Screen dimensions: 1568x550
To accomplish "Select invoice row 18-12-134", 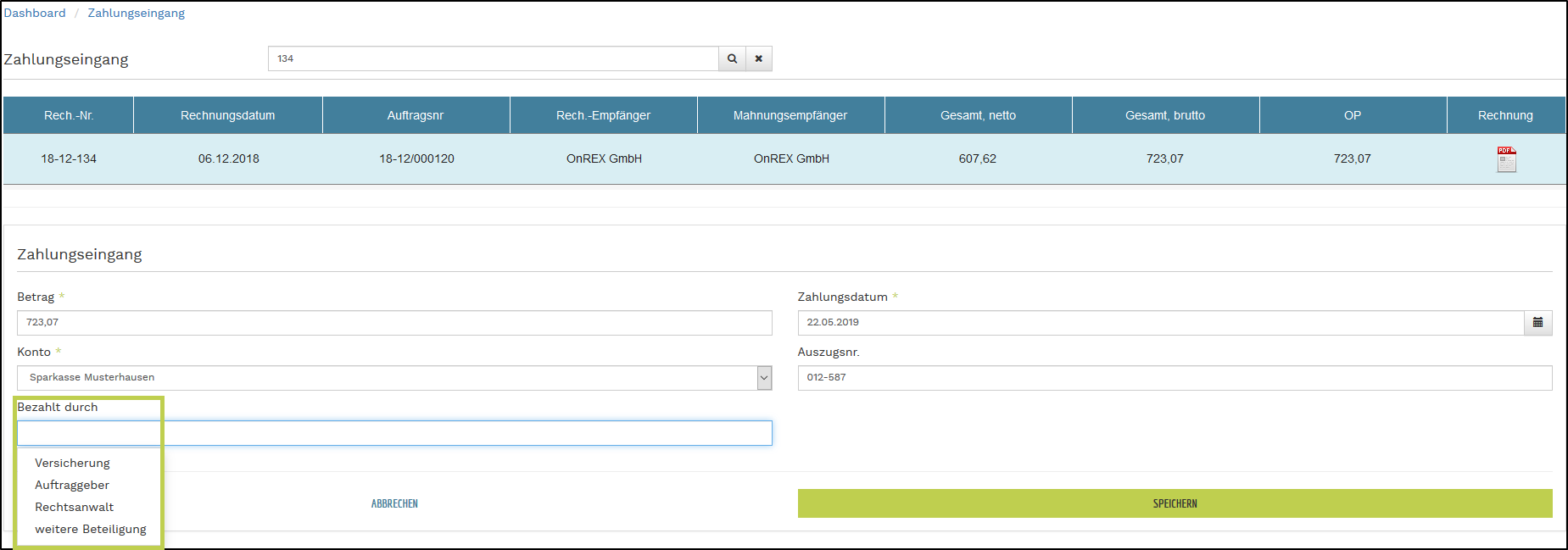I will [69, 158].
